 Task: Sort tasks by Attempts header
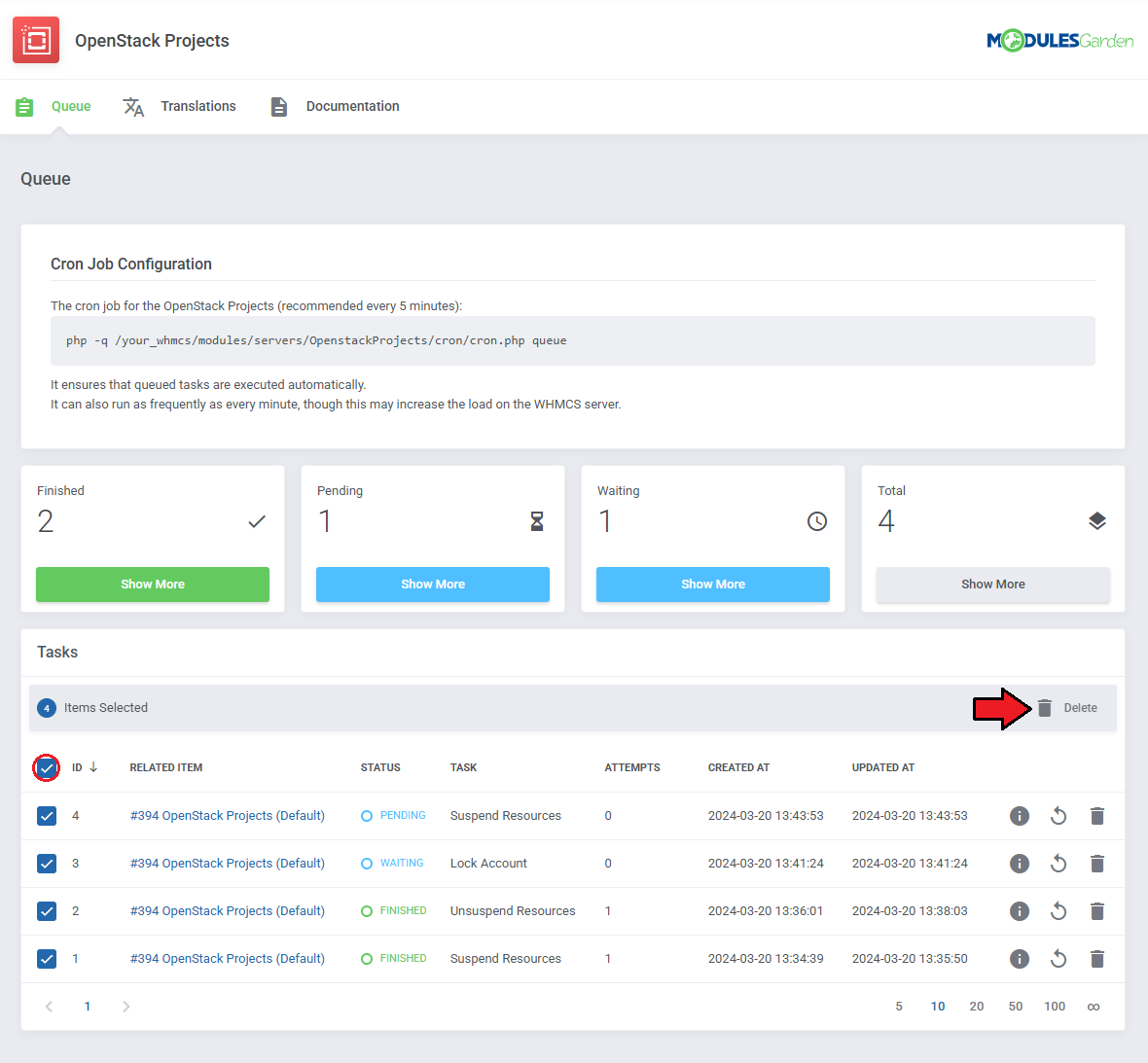(631, 767)
